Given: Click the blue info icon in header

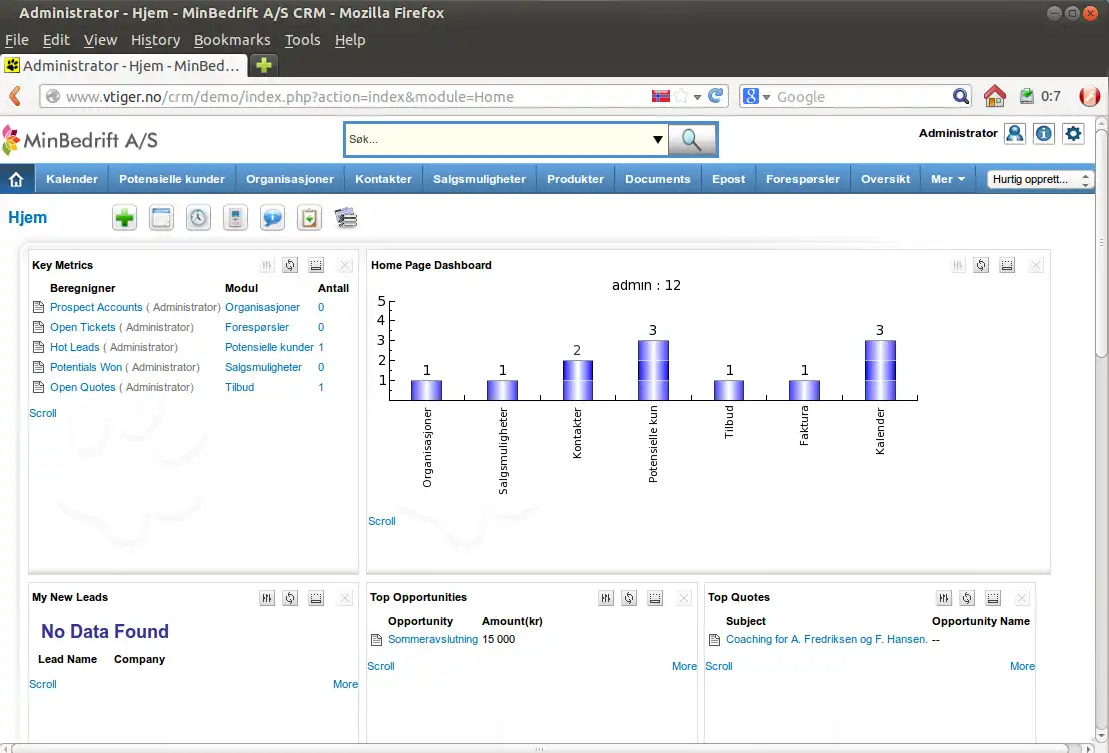Looking at the screenshot, I should [x=1044, y=134].
